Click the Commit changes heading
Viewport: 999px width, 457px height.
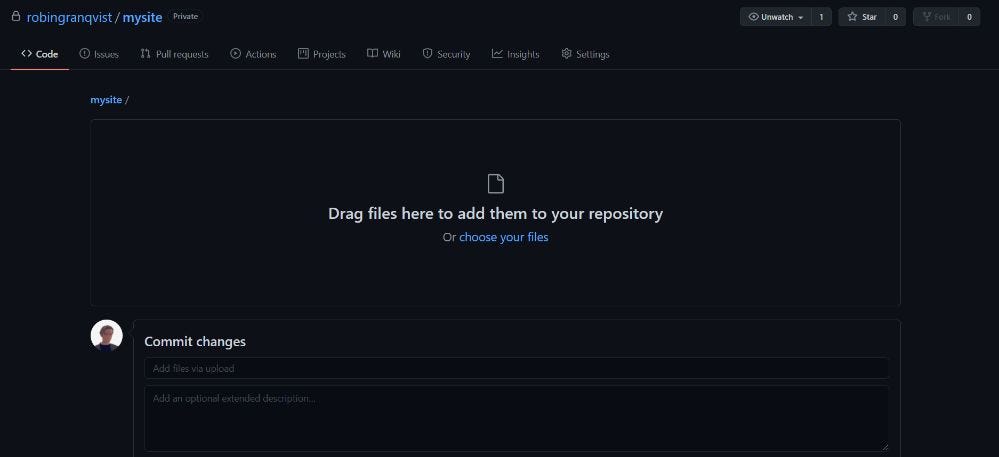click(x=195, y=342)
